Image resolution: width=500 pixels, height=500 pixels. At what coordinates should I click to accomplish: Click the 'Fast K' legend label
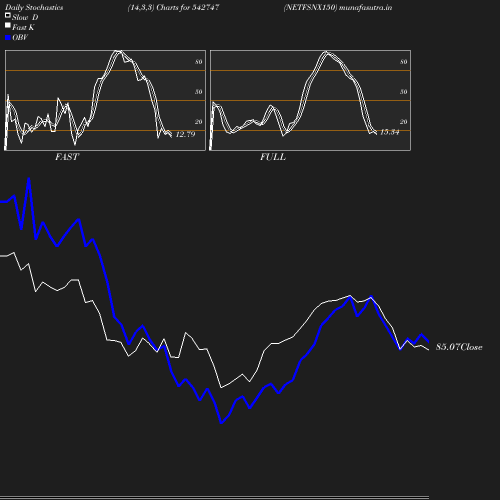[23, 27]
